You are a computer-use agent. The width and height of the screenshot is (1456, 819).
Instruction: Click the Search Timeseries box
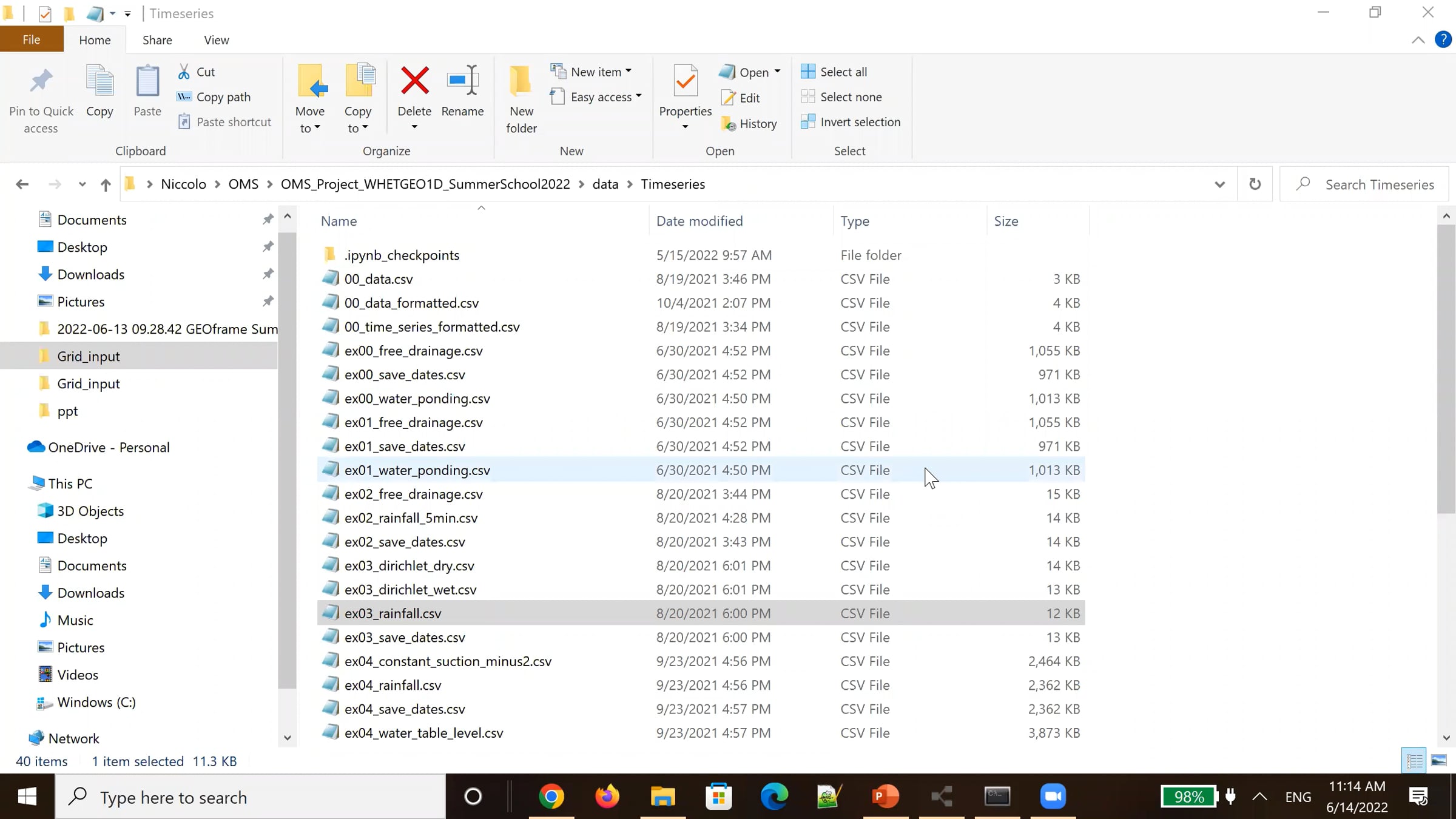[1364, 184]
